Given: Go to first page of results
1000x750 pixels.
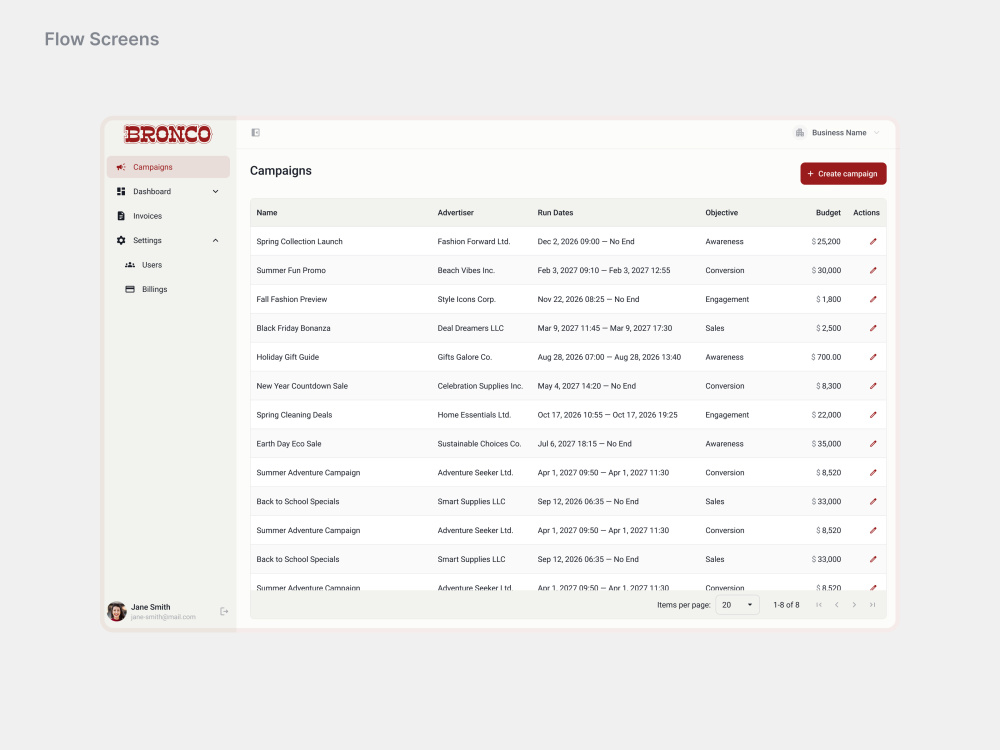Looking at the screenshot, I should tap(819, 605).
